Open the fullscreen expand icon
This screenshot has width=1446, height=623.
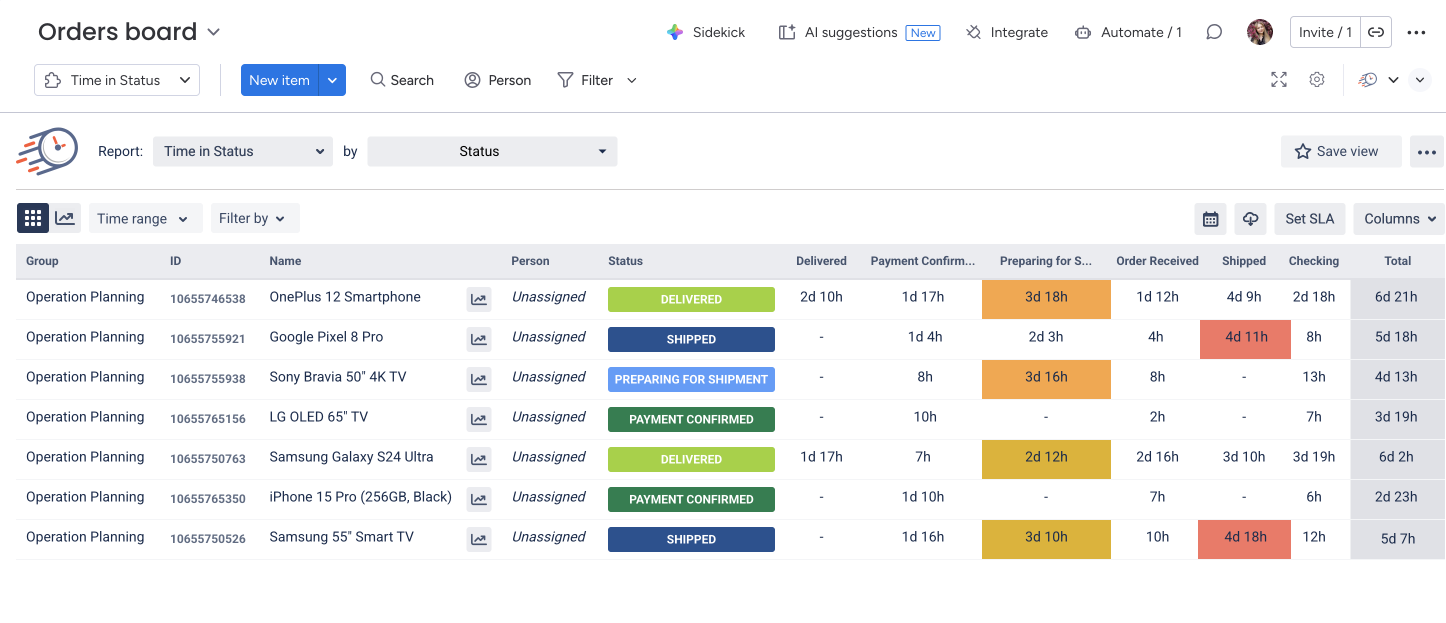(x=1278, y=80)
